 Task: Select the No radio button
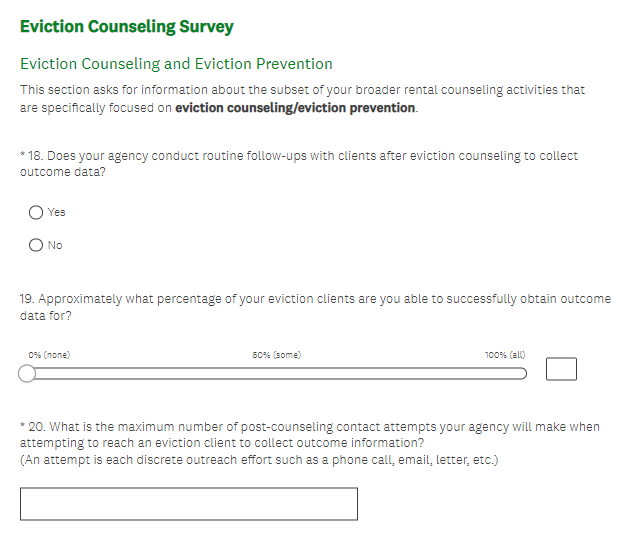click(36, 245)
